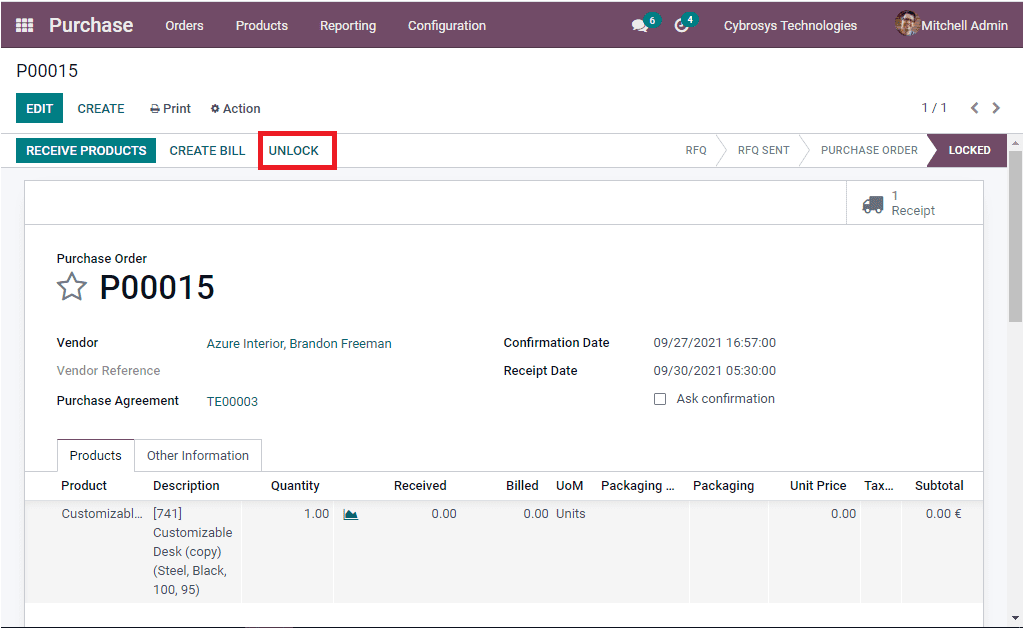The height and width of the screenshot is (629, 1024).
Task: Click Mitchell Admin's profile avatar
Action: click(907, 24)
